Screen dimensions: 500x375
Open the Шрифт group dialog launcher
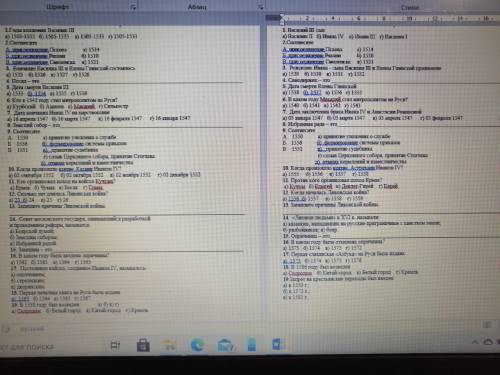[133, 7]
